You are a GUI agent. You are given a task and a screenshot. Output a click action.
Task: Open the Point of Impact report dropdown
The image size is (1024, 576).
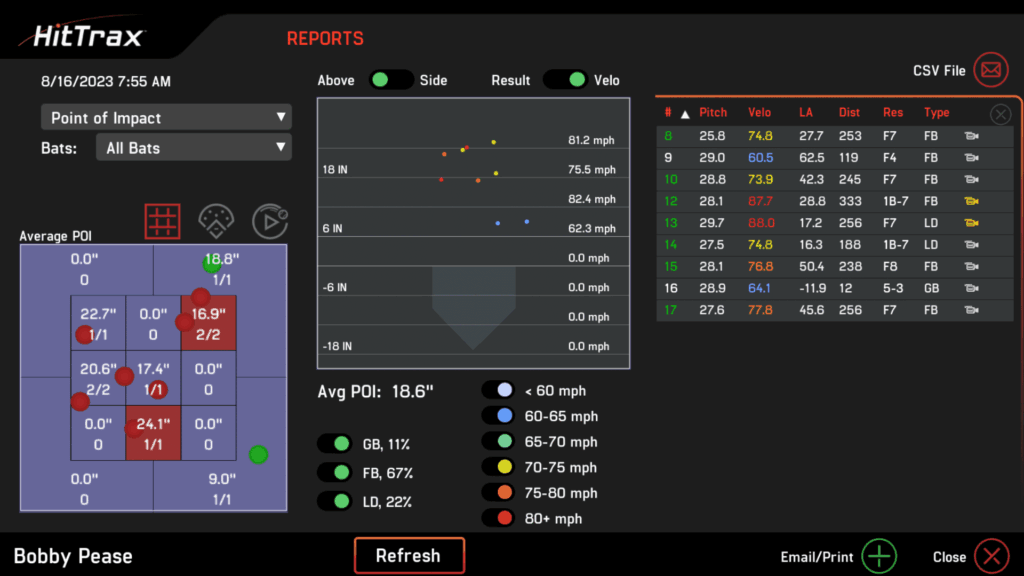pos(166,118)
